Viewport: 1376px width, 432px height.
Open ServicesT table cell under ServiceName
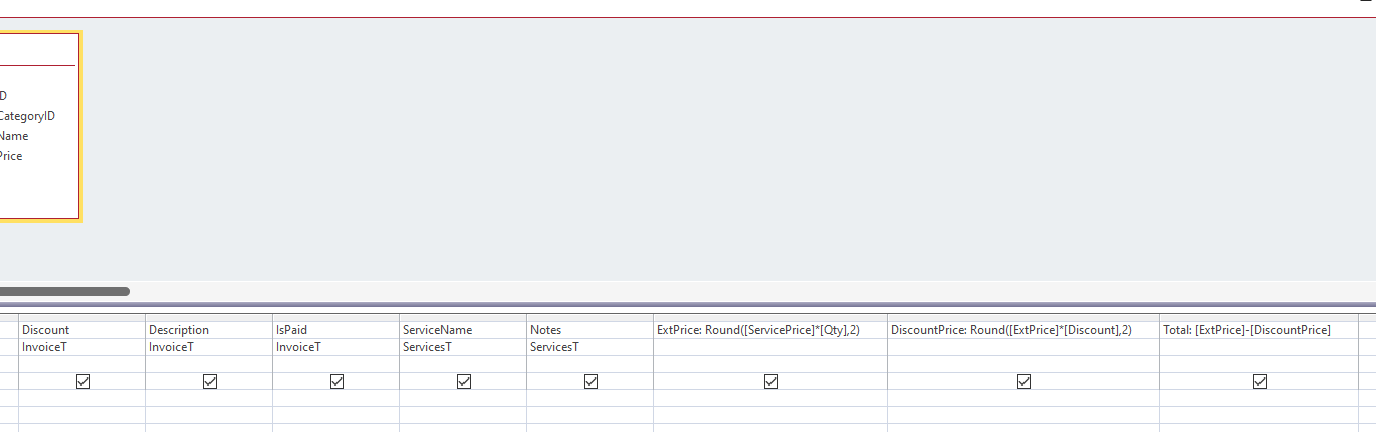point(462,347)
